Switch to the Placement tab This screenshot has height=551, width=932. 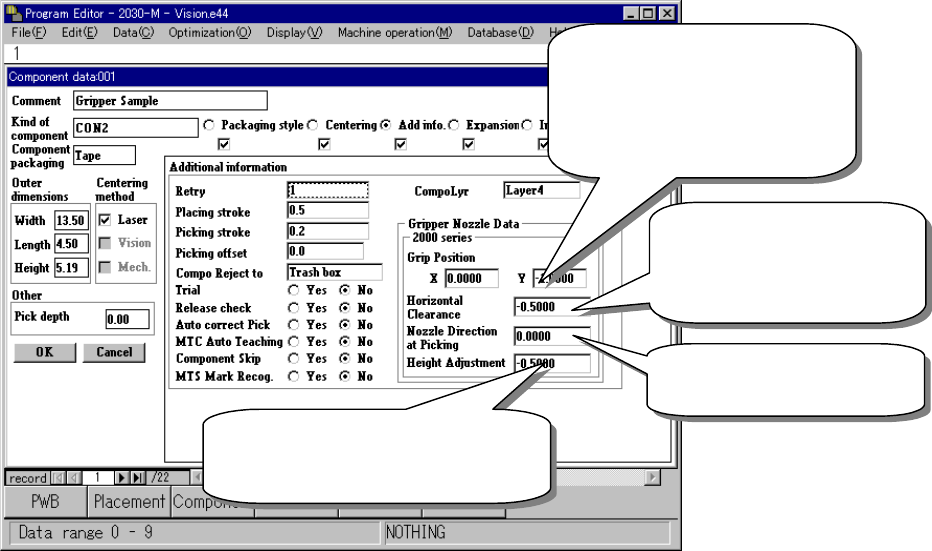pos(129,502)
